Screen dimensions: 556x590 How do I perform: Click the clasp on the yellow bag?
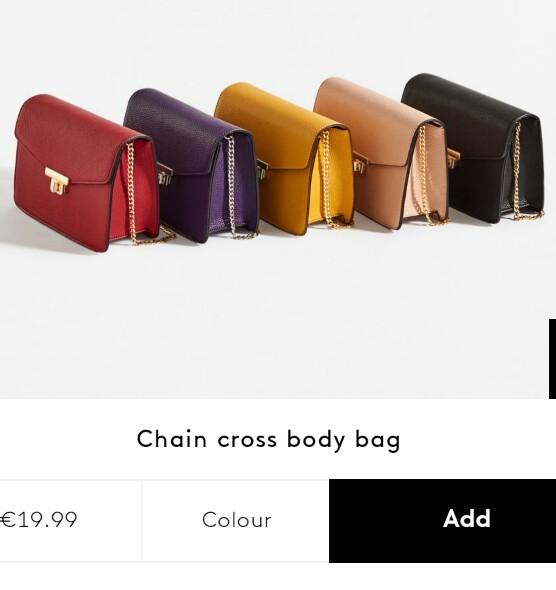pos(263,169)
